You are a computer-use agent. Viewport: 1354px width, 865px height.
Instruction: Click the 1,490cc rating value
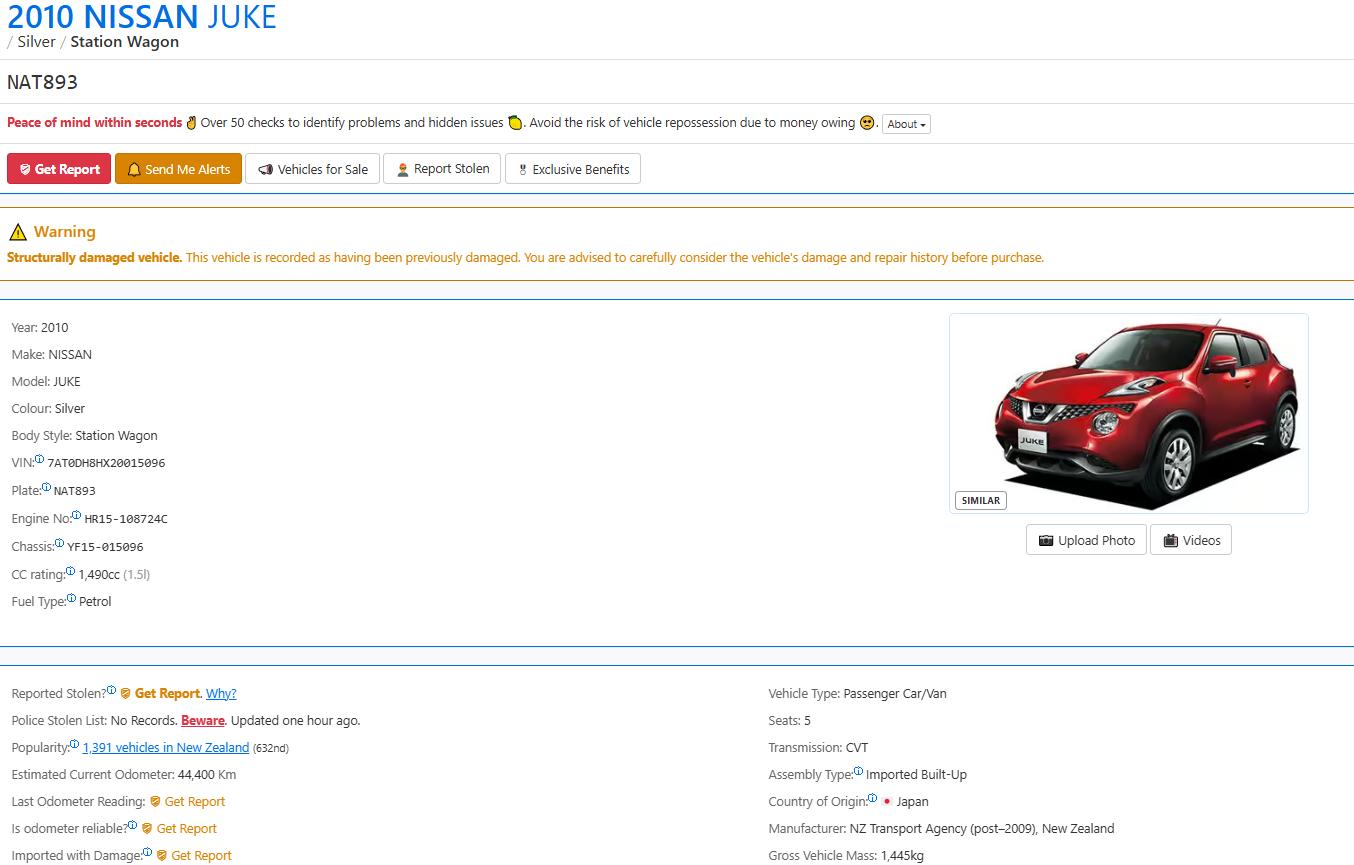pyautogui.click(x=100, y=574)
